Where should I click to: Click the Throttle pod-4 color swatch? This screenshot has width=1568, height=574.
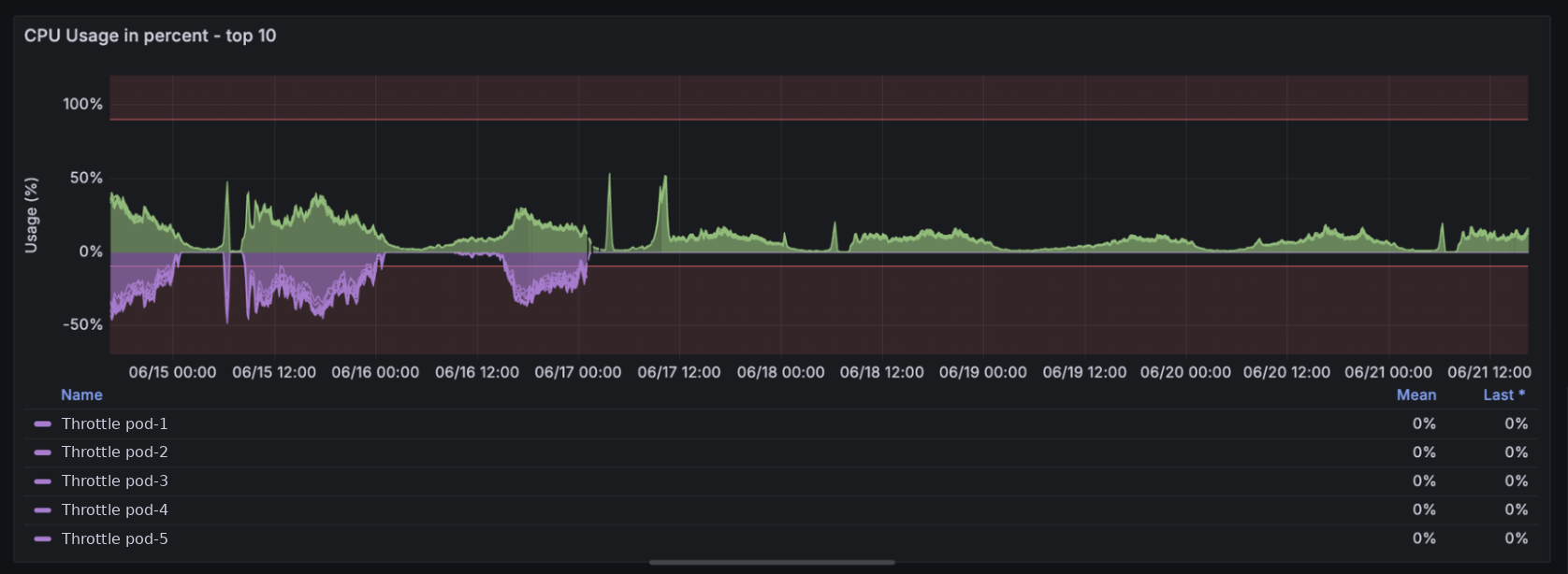tap(42, 510)
